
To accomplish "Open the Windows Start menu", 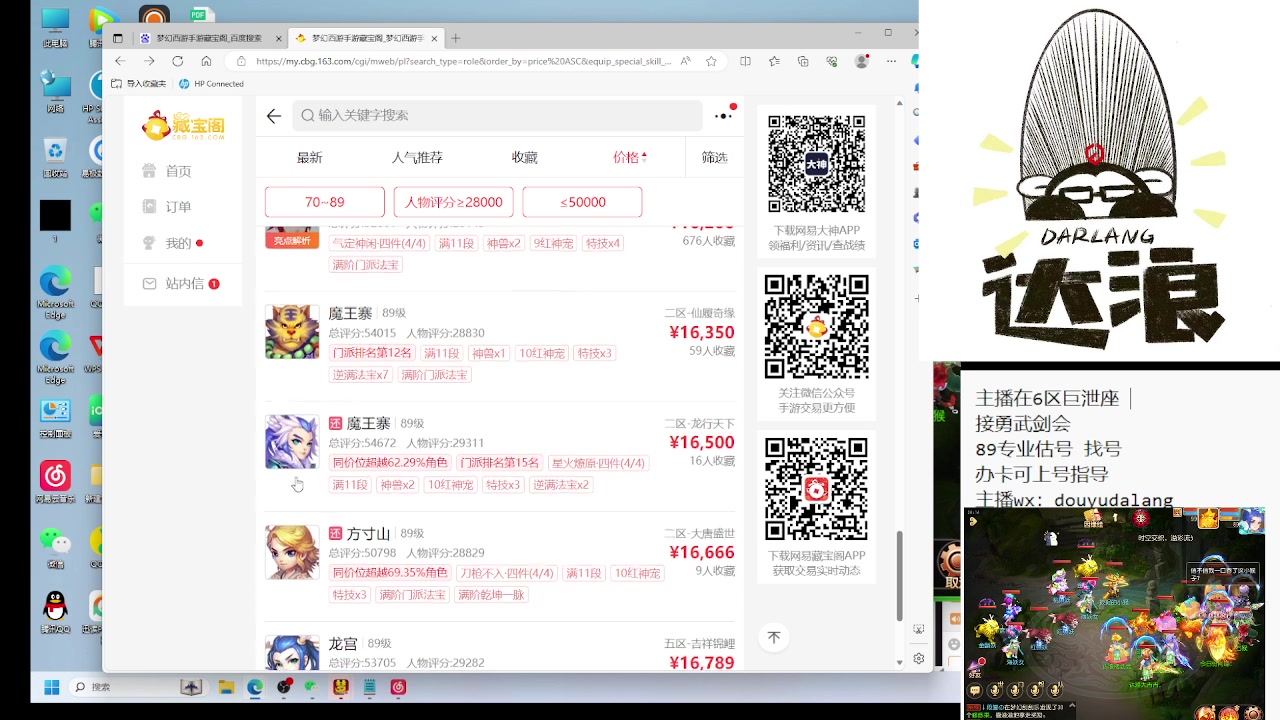I will tap(52, 687).
